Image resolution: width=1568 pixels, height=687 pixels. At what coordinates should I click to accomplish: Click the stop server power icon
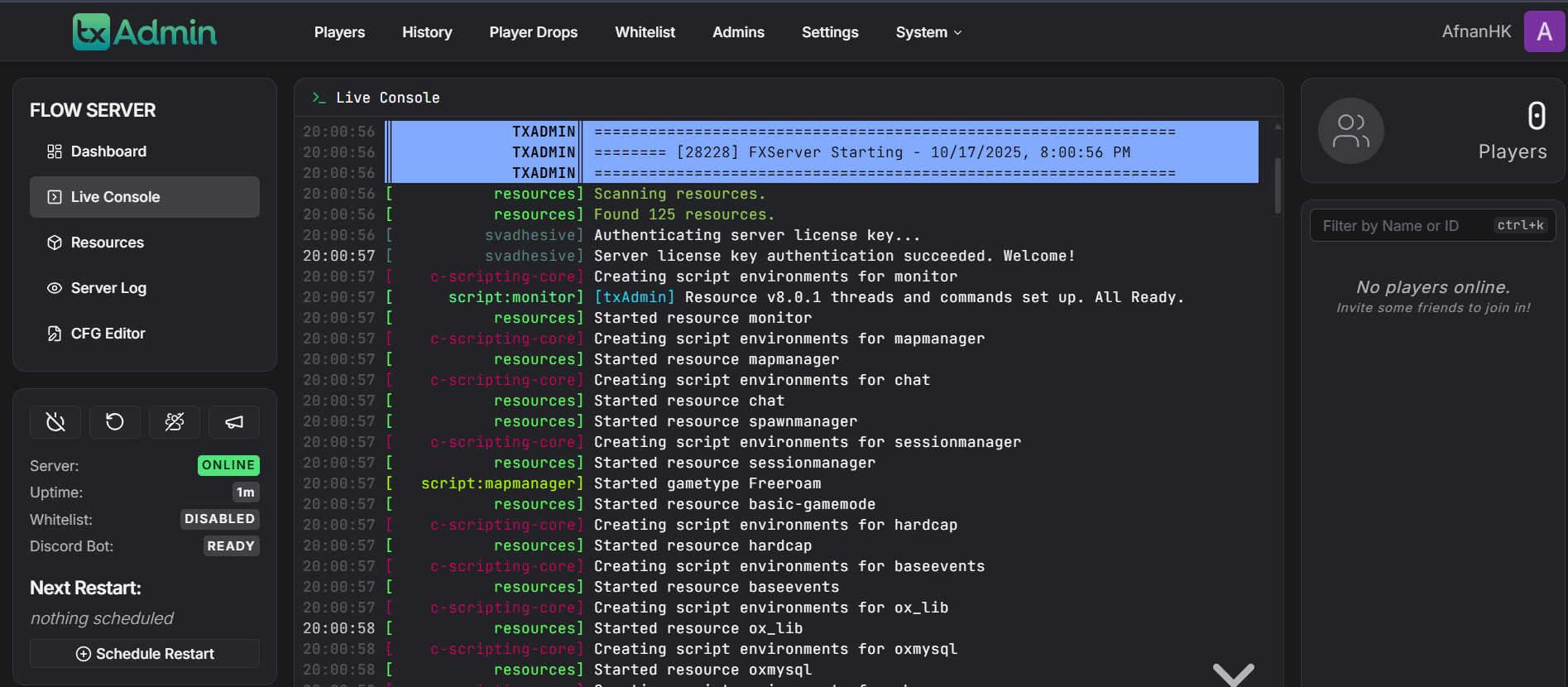(x=55, y=422)
